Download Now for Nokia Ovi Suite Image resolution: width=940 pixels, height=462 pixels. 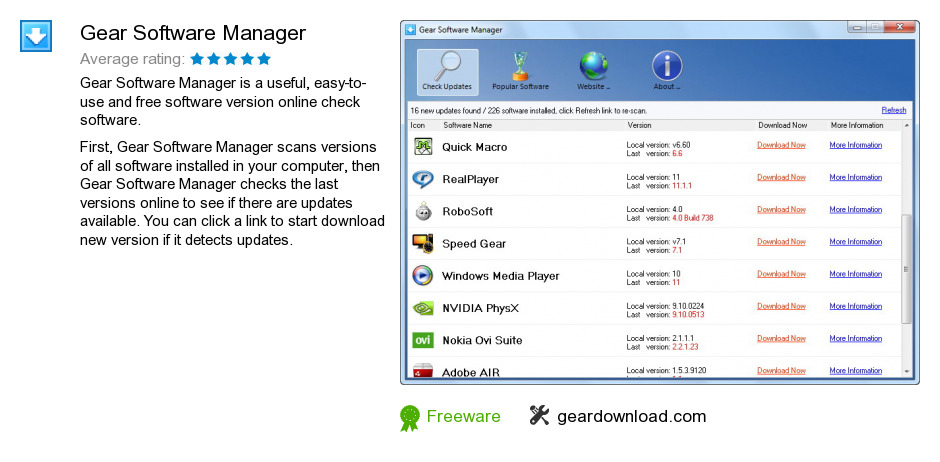(x=781, y=339)
